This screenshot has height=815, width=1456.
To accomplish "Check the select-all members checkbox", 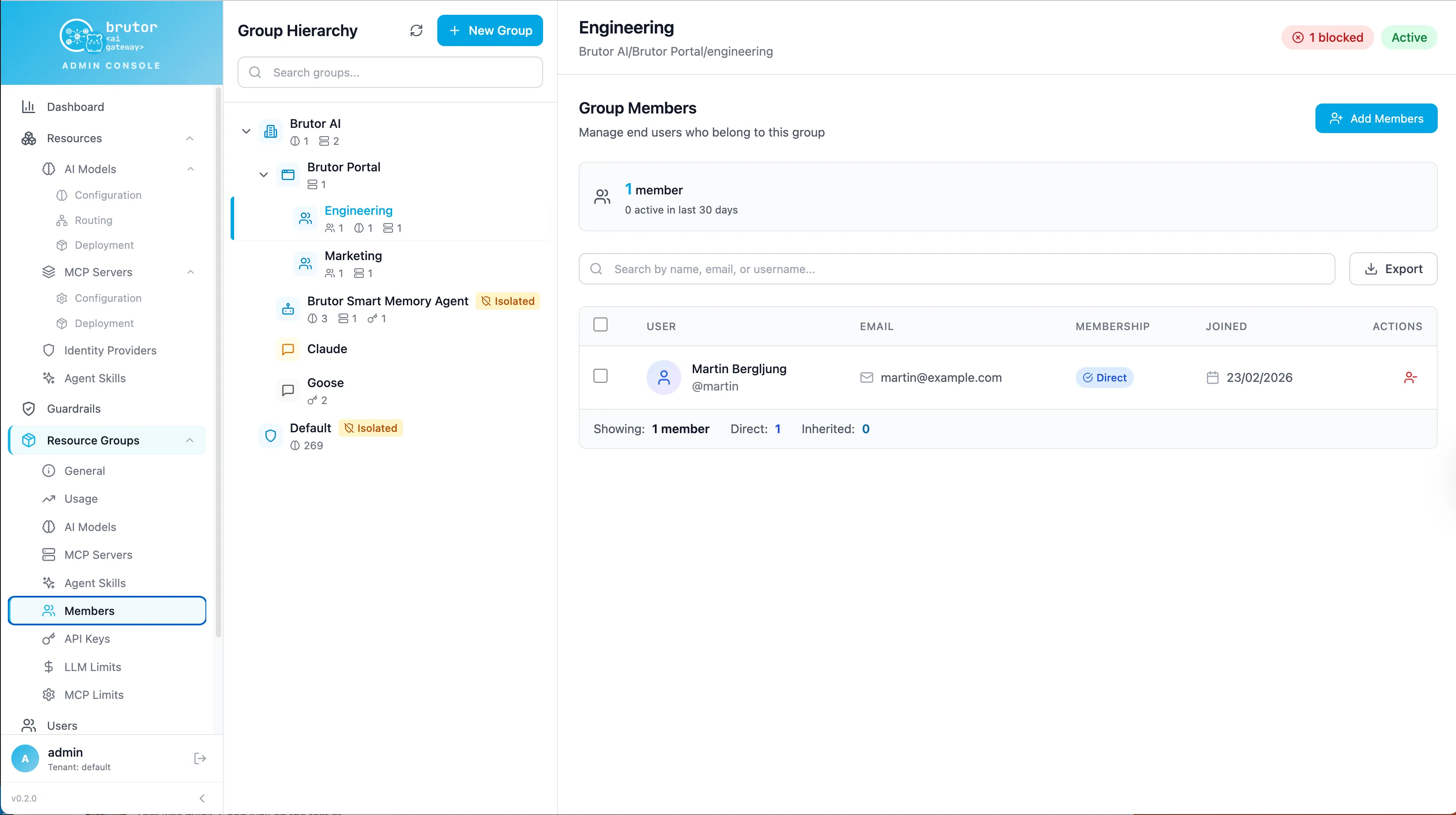I will (600, 325).
